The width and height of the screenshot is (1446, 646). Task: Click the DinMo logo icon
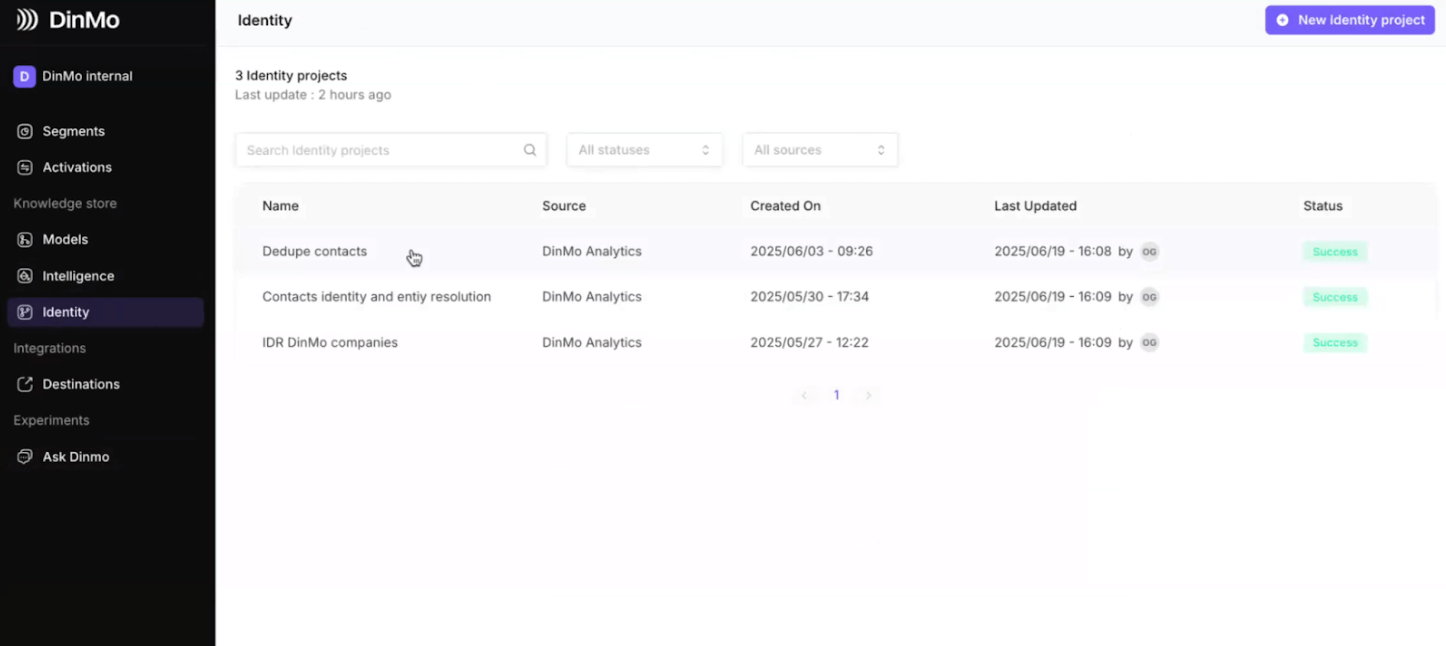tap(27, 19)
